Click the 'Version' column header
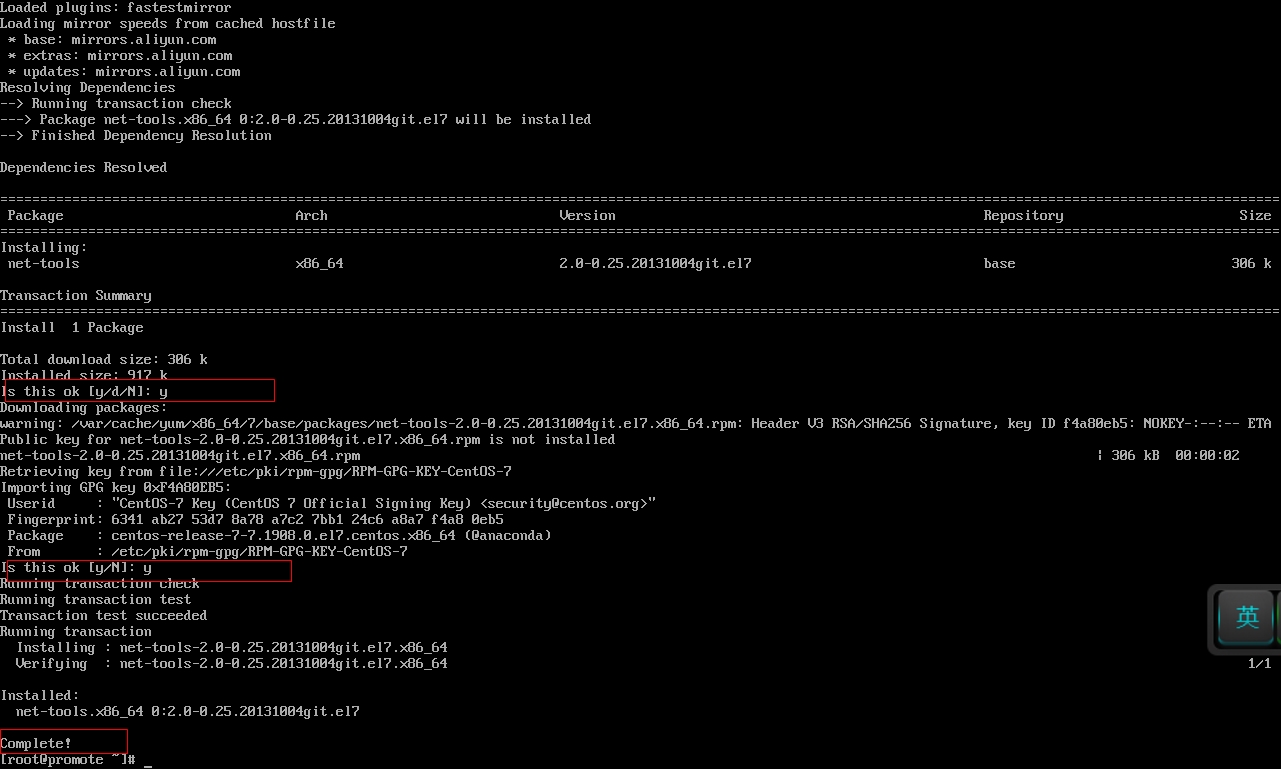 tap(588, 215)
